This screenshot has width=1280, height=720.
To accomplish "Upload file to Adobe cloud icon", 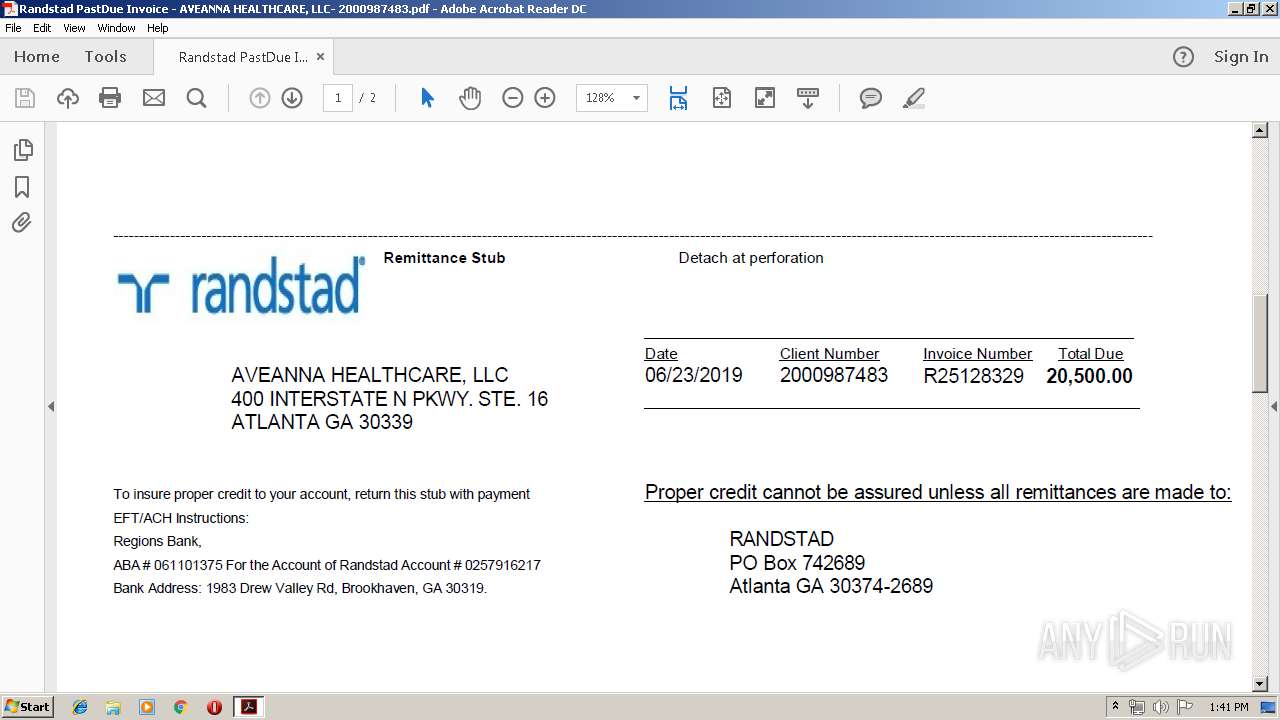I will [67, 98].
